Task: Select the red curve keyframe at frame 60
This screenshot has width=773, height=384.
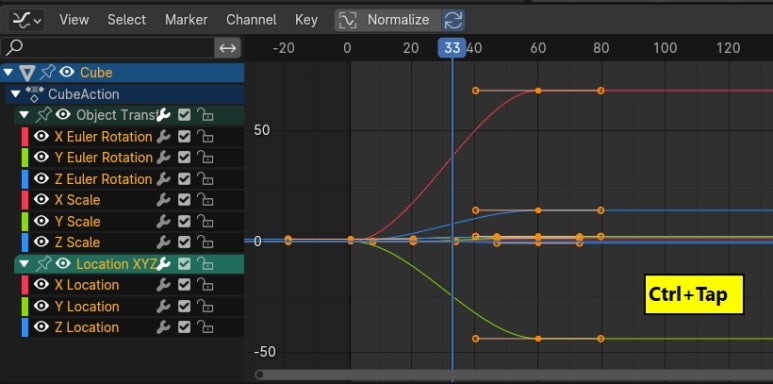Action: (538, 91)
